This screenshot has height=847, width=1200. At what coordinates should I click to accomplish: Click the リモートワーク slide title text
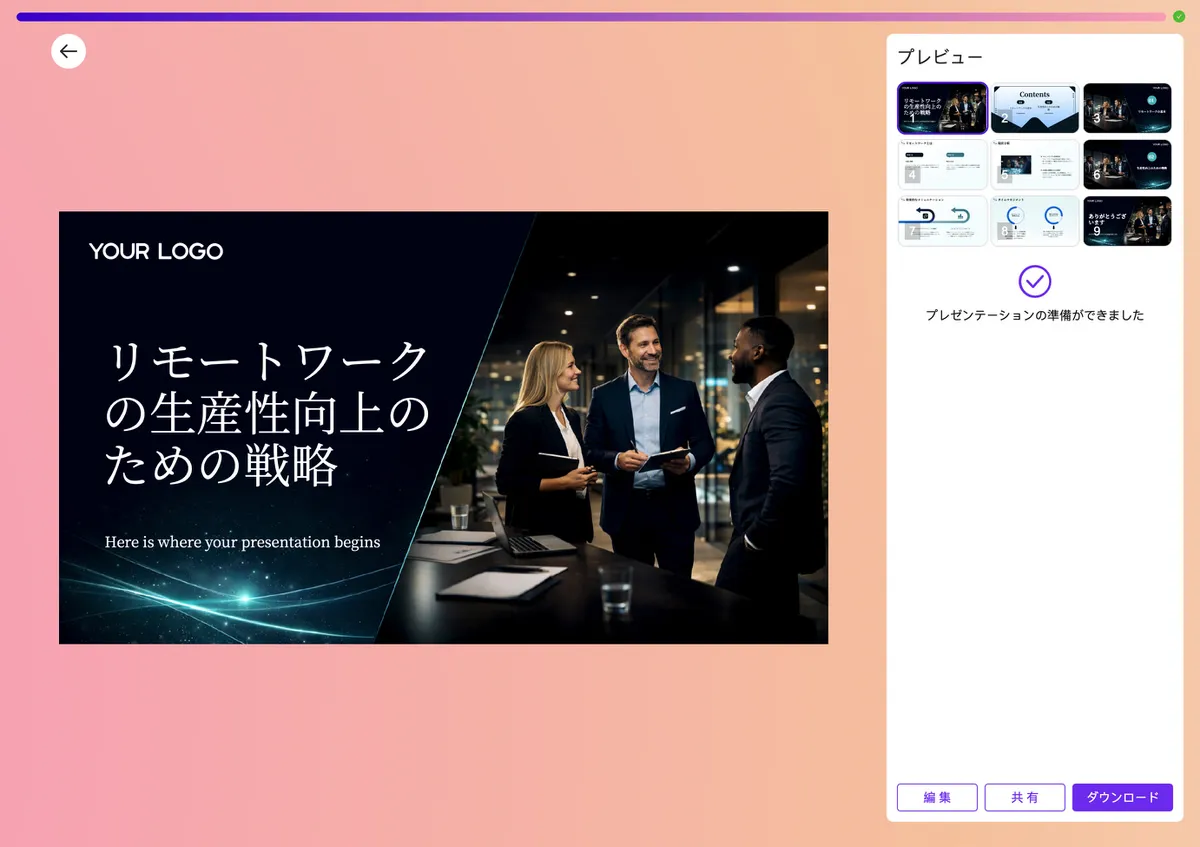tap(267, 413)
